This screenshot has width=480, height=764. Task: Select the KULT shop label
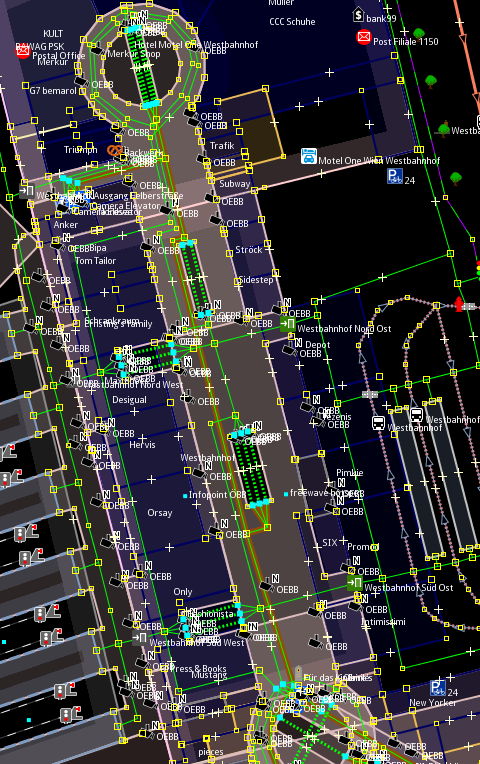pyautogui.click(x=53, y=34)
